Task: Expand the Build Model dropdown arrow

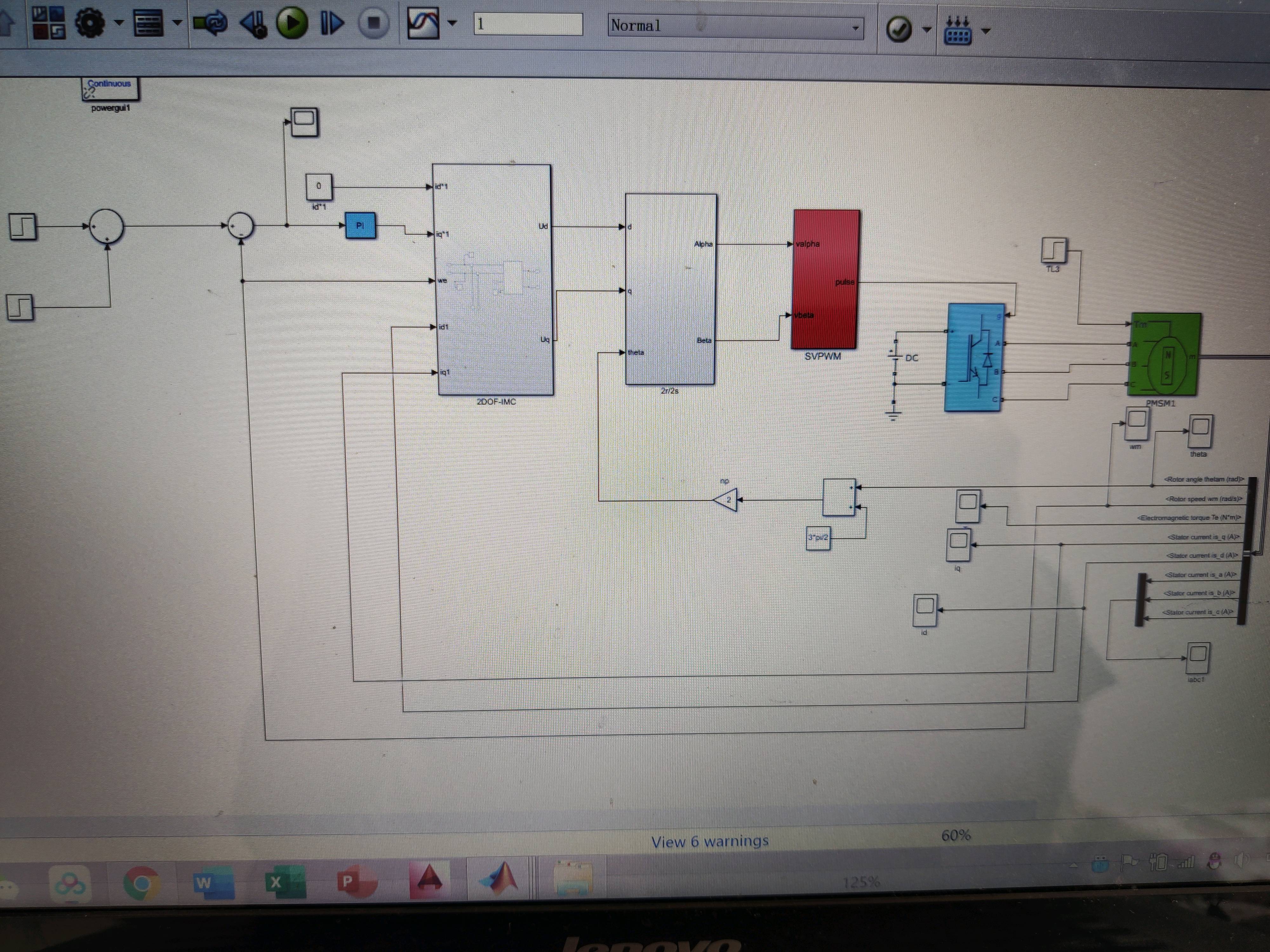Action: 986,31
